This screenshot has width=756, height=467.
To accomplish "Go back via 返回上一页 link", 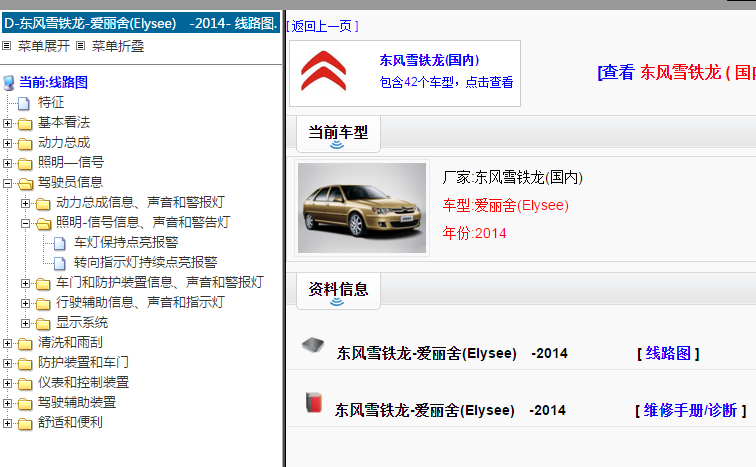I will point(322,26).
